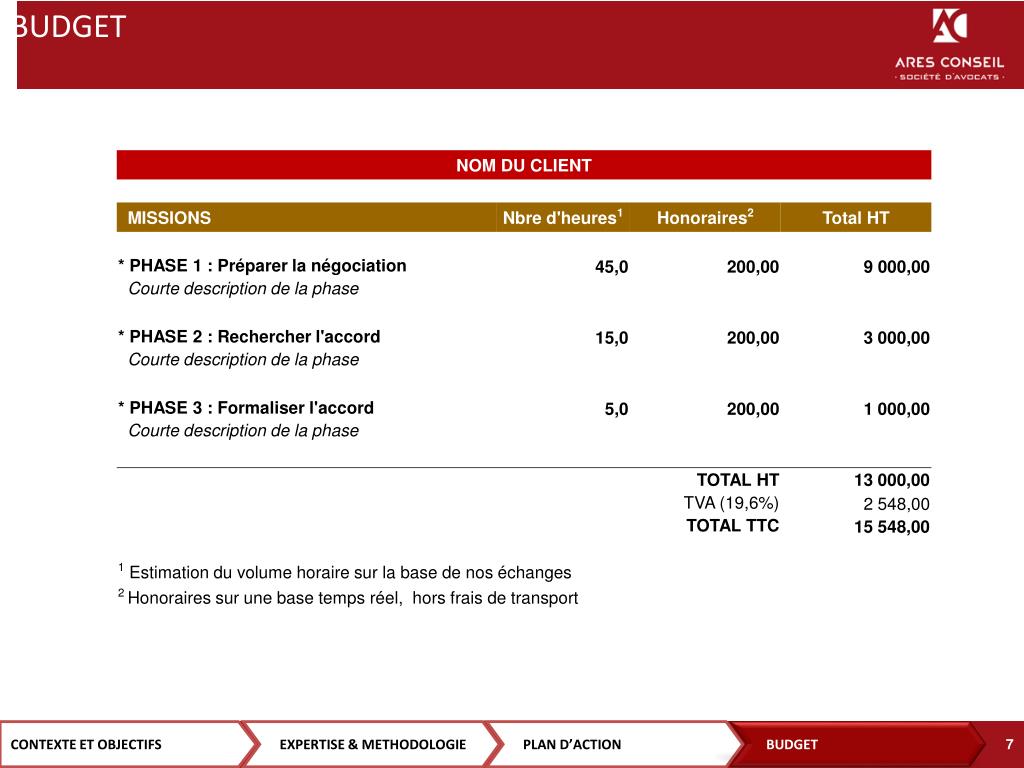The height and width of the screenshot is (768, 1024).
Task: Click the footnote about Estimation du volume horaire
Action: point(345,571)
